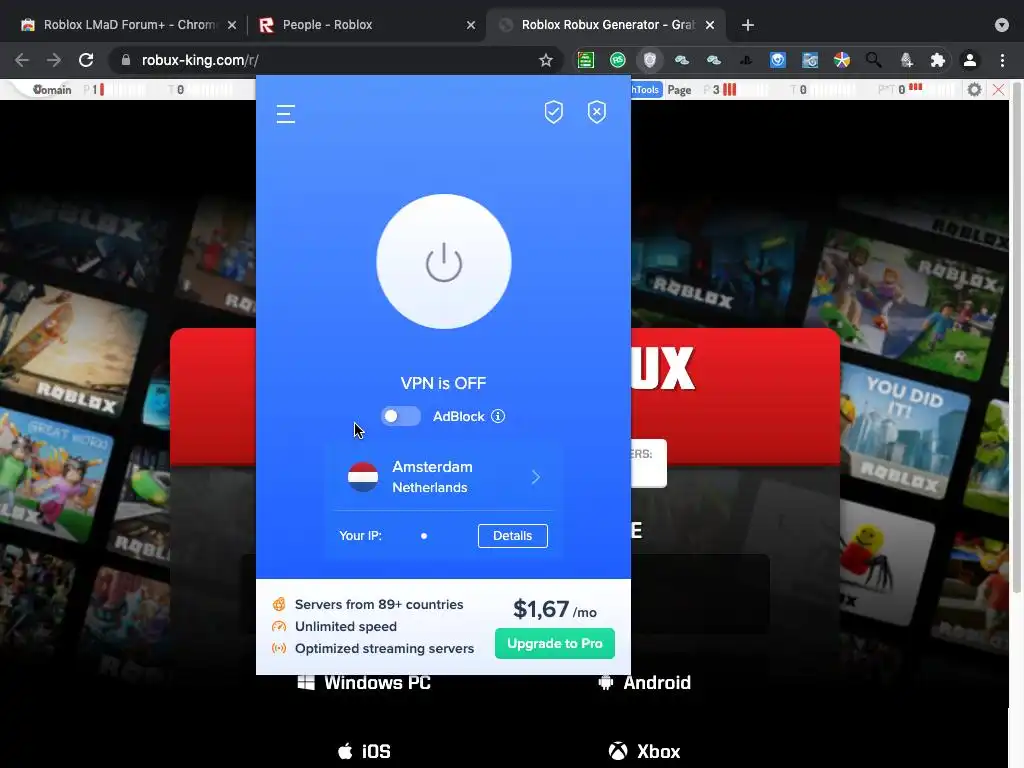Open the Chrome profile avatar
The image size is (1024, 768).
point(970,60)
